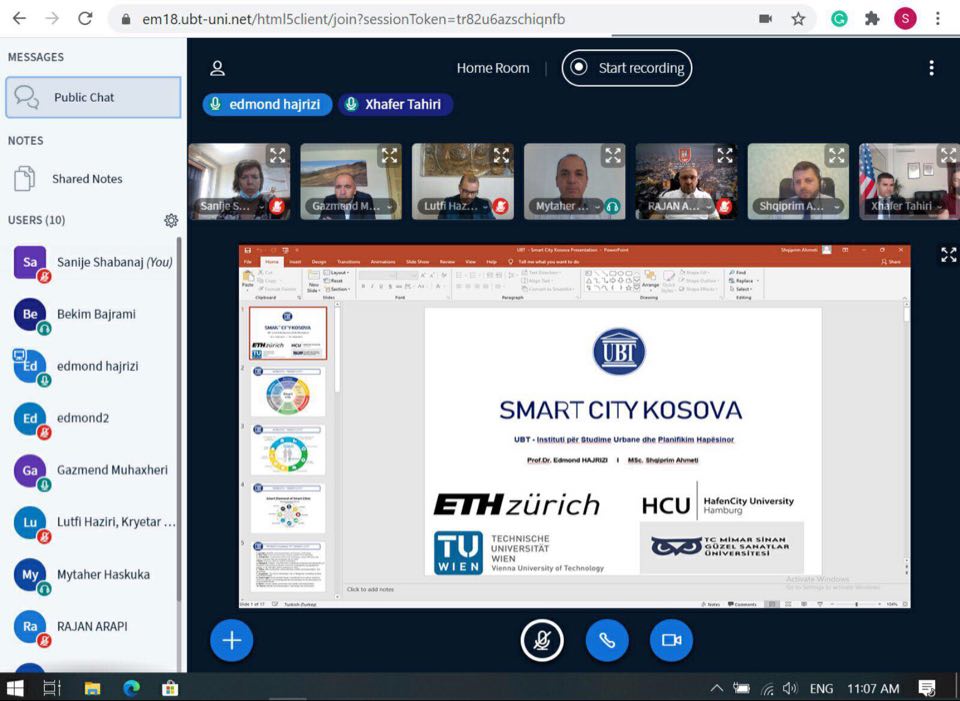Click Home tab in shared PowerPoint ribbon
The width and height of the screenshot is (960, 701).
pyautogui.click(x=271, y=261)
